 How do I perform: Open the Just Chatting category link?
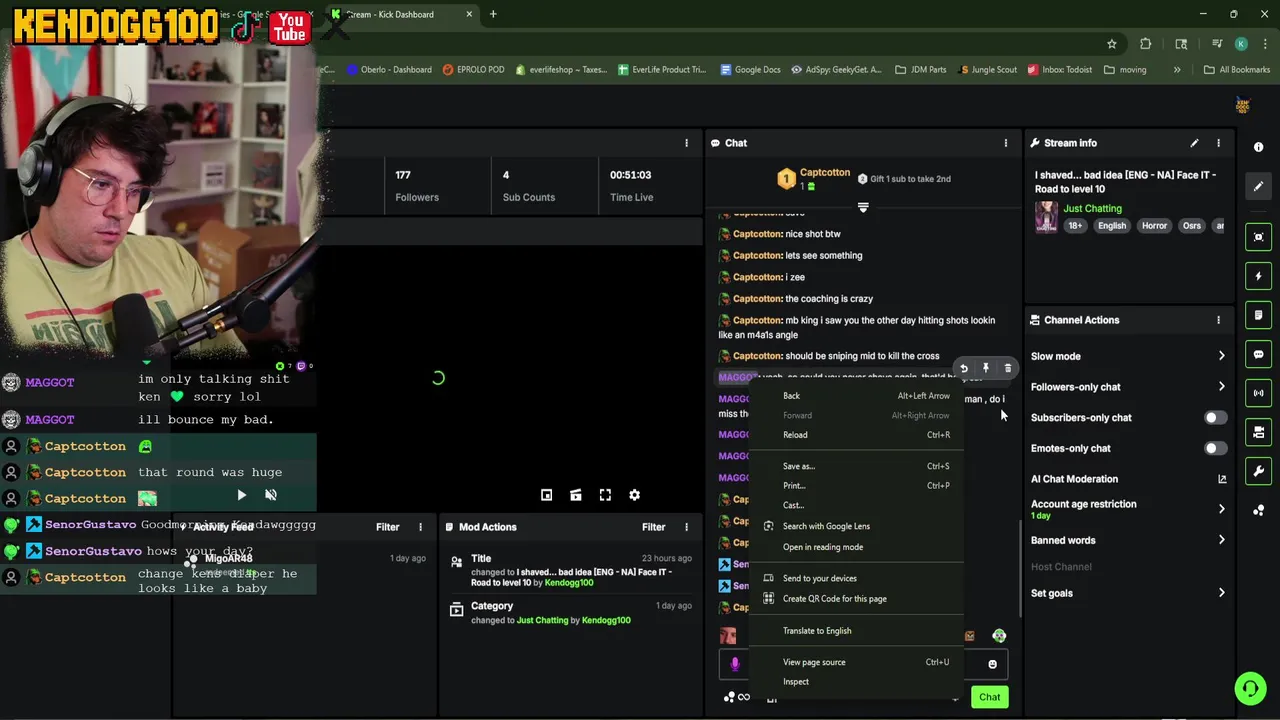tap(1092, 209)
